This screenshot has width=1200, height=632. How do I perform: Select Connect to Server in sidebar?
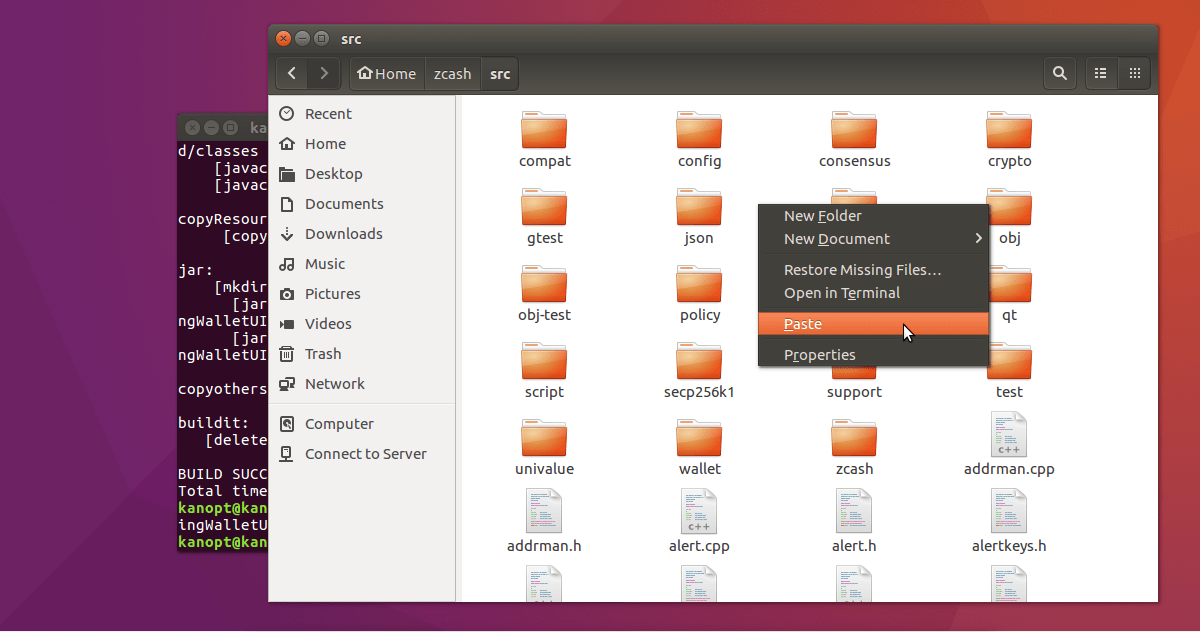[x=365, y=454]
